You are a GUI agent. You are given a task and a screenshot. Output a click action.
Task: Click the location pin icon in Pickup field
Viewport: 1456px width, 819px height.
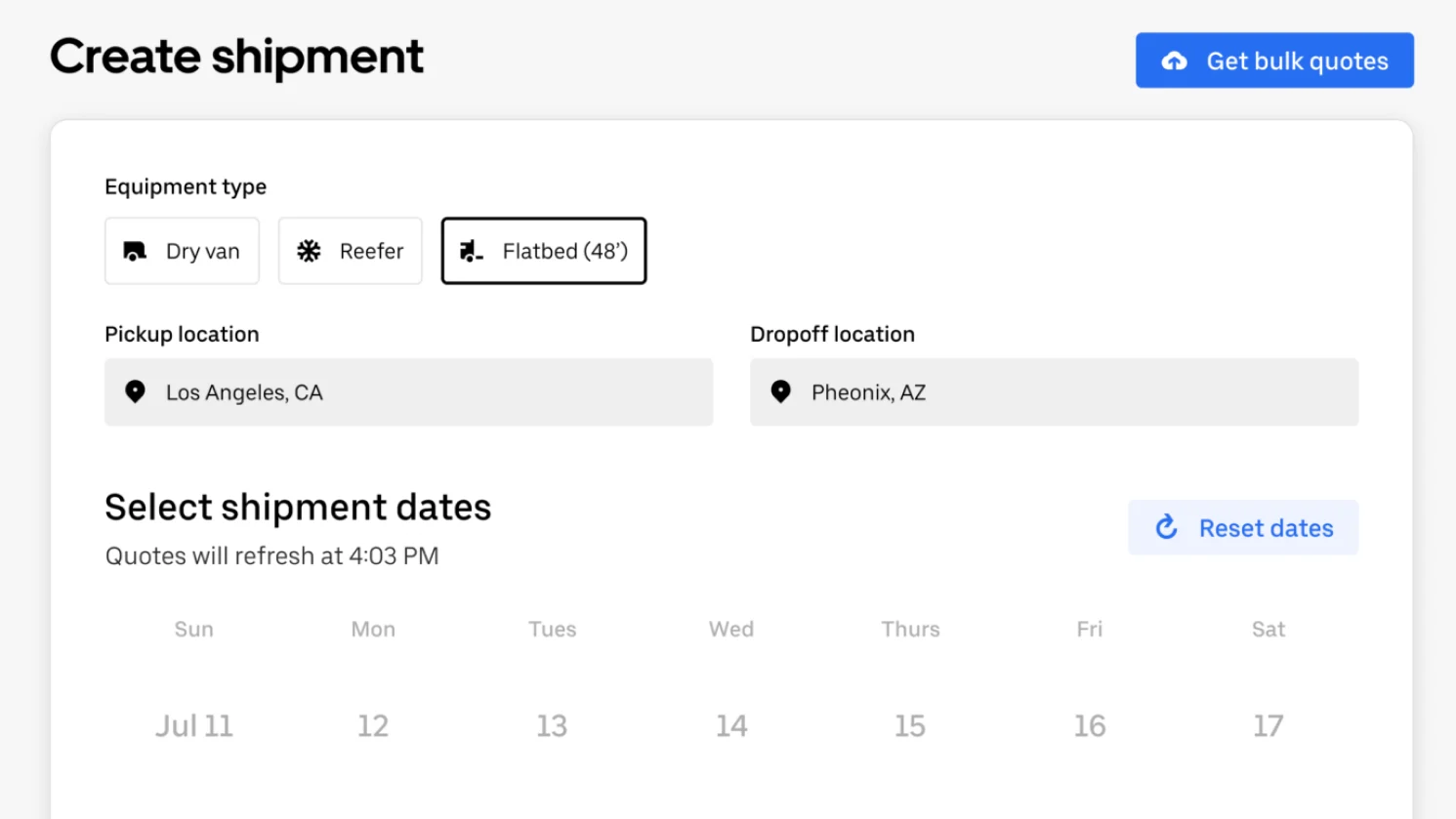[x=135, y=391]
